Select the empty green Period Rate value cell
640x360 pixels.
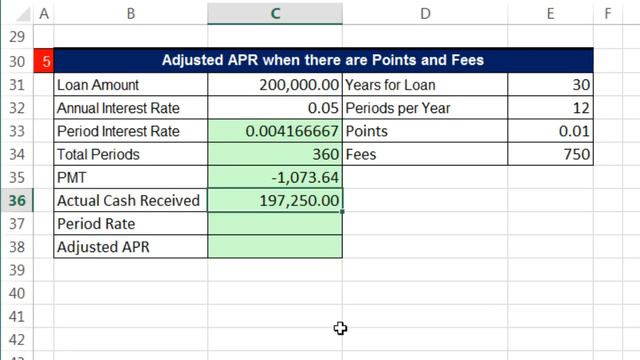pyautogui.click(x=275, y=224)
